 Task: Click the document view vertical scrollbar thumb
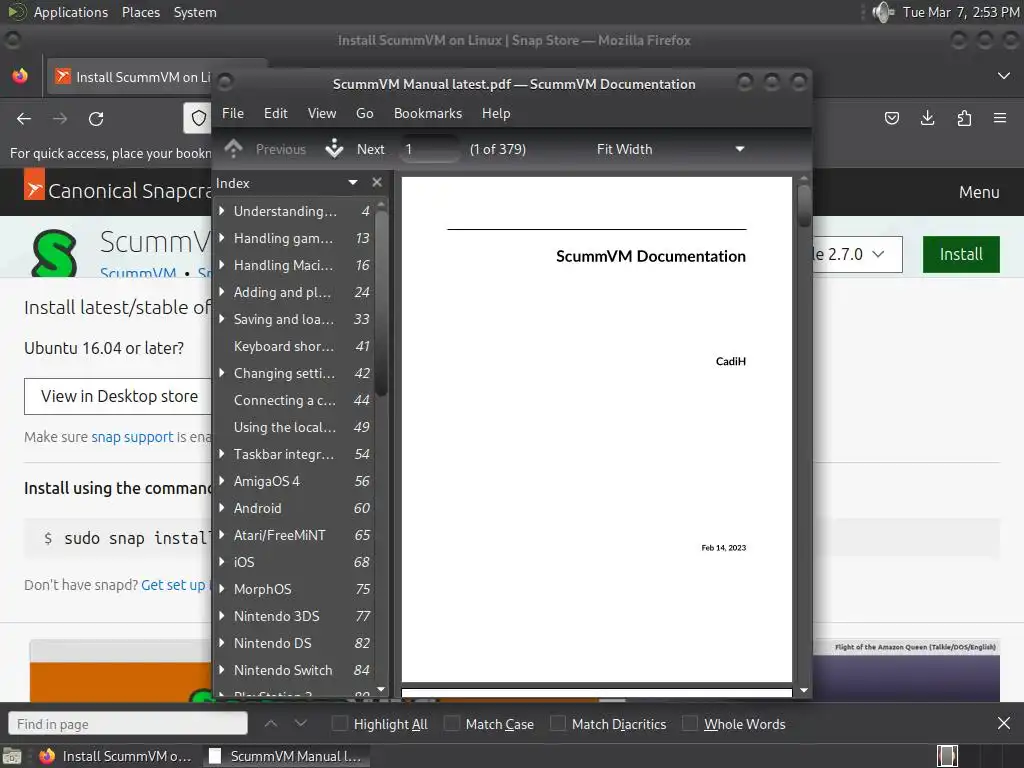click(x=804, y=206)
